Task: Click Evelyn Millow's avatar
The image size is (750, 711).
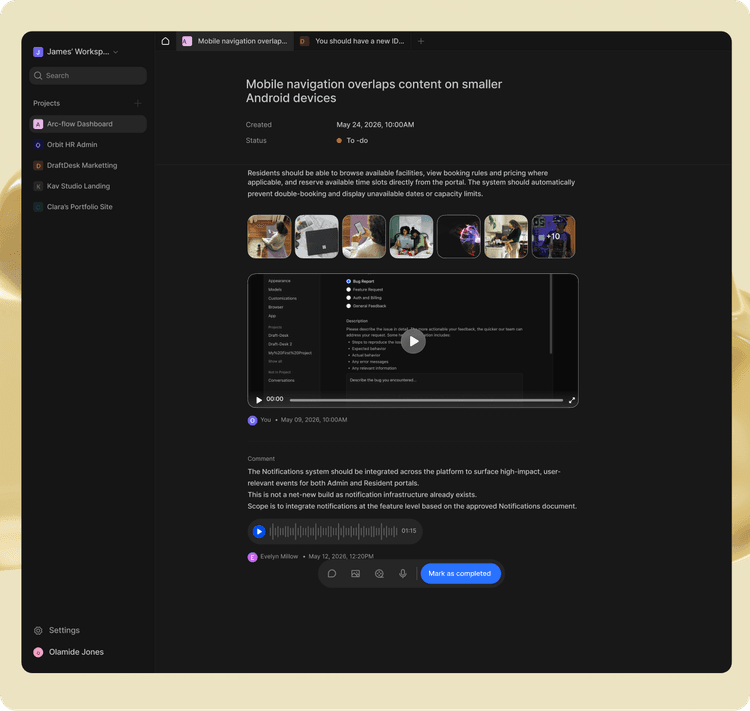Action: tap(253, 557)
